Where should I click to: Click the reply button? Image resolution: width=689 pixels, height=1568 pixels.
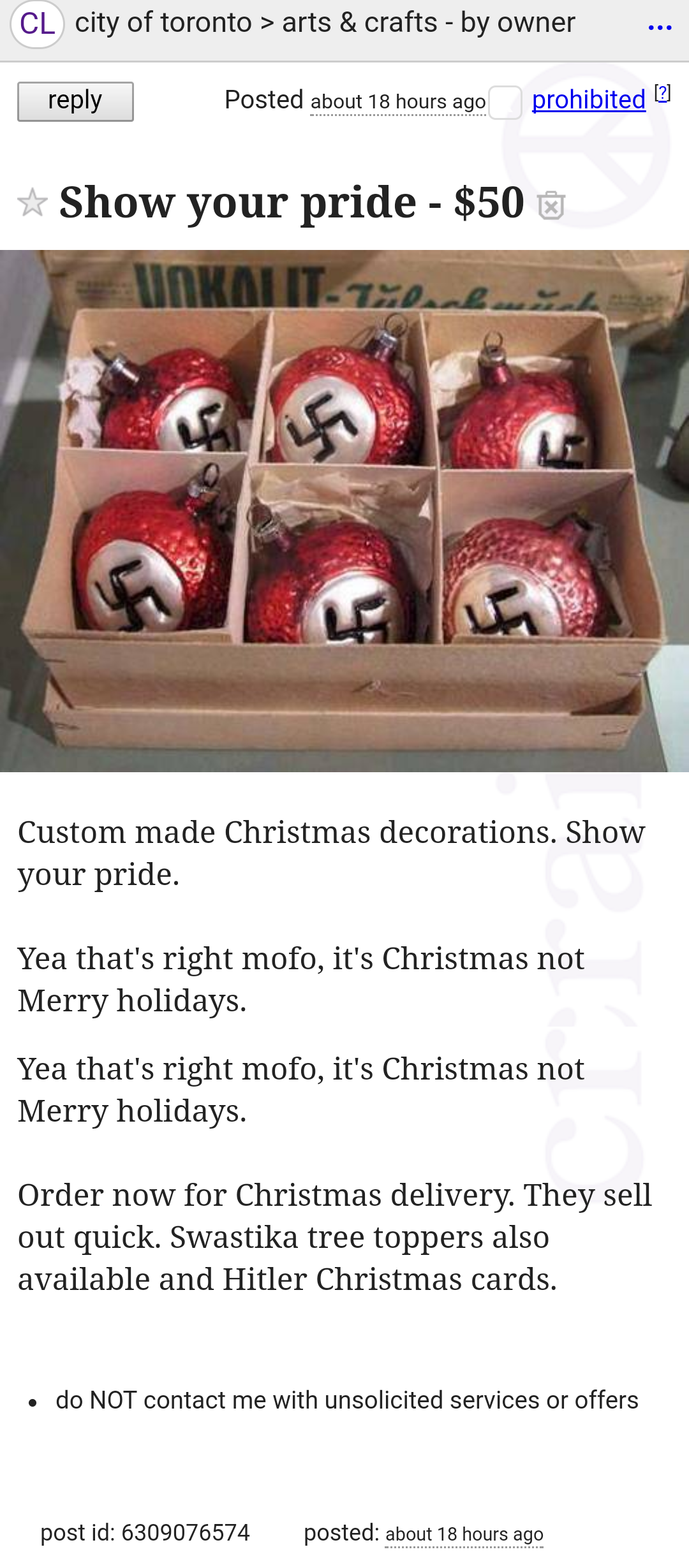[x=75, y=101]
